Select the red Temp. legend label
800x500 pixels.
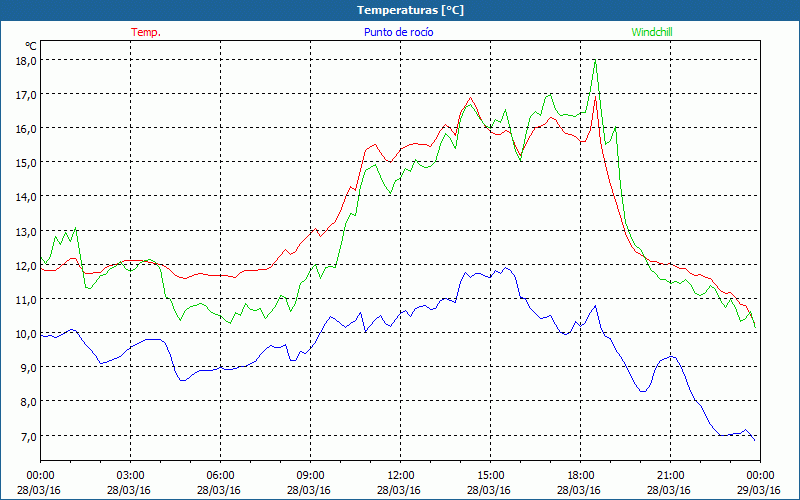coord(146,32)
